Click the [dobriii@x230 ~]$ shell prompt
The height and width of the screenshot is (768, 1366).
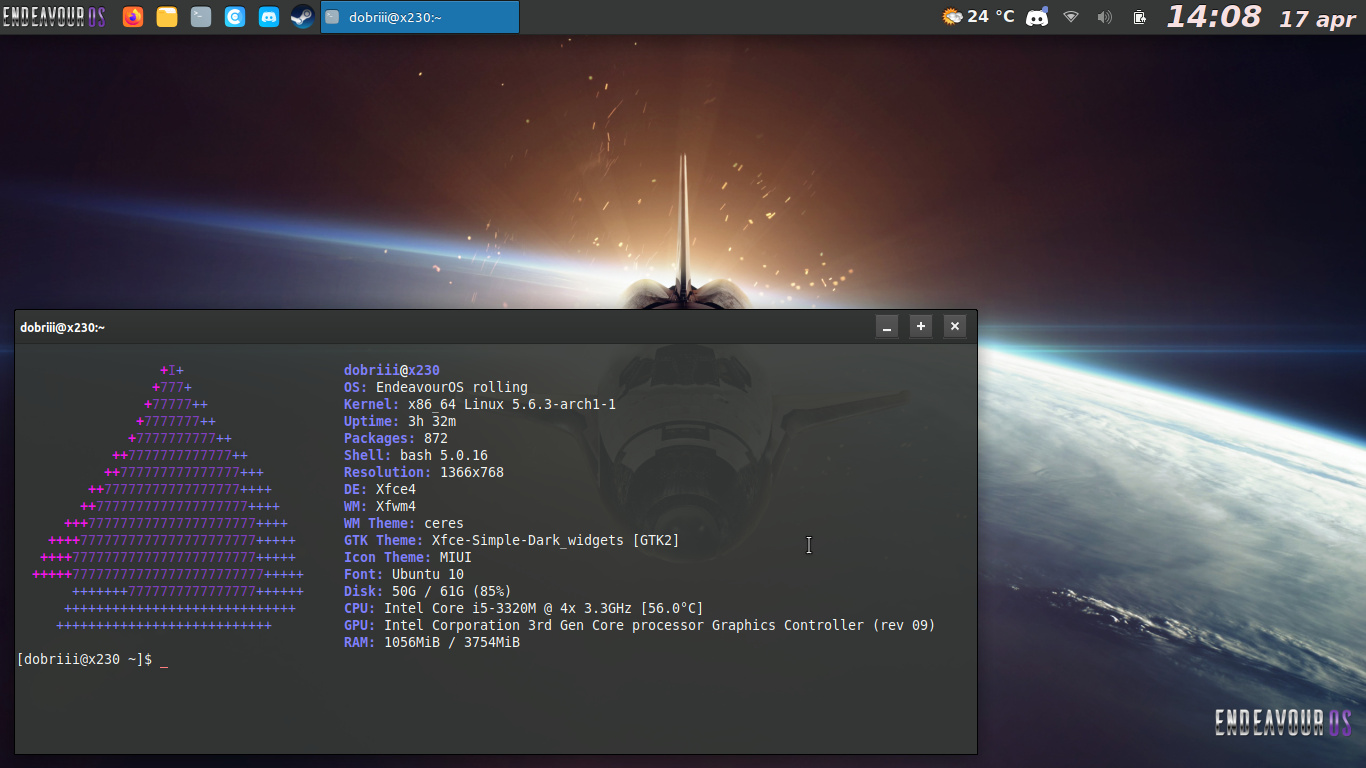[85, 659]
